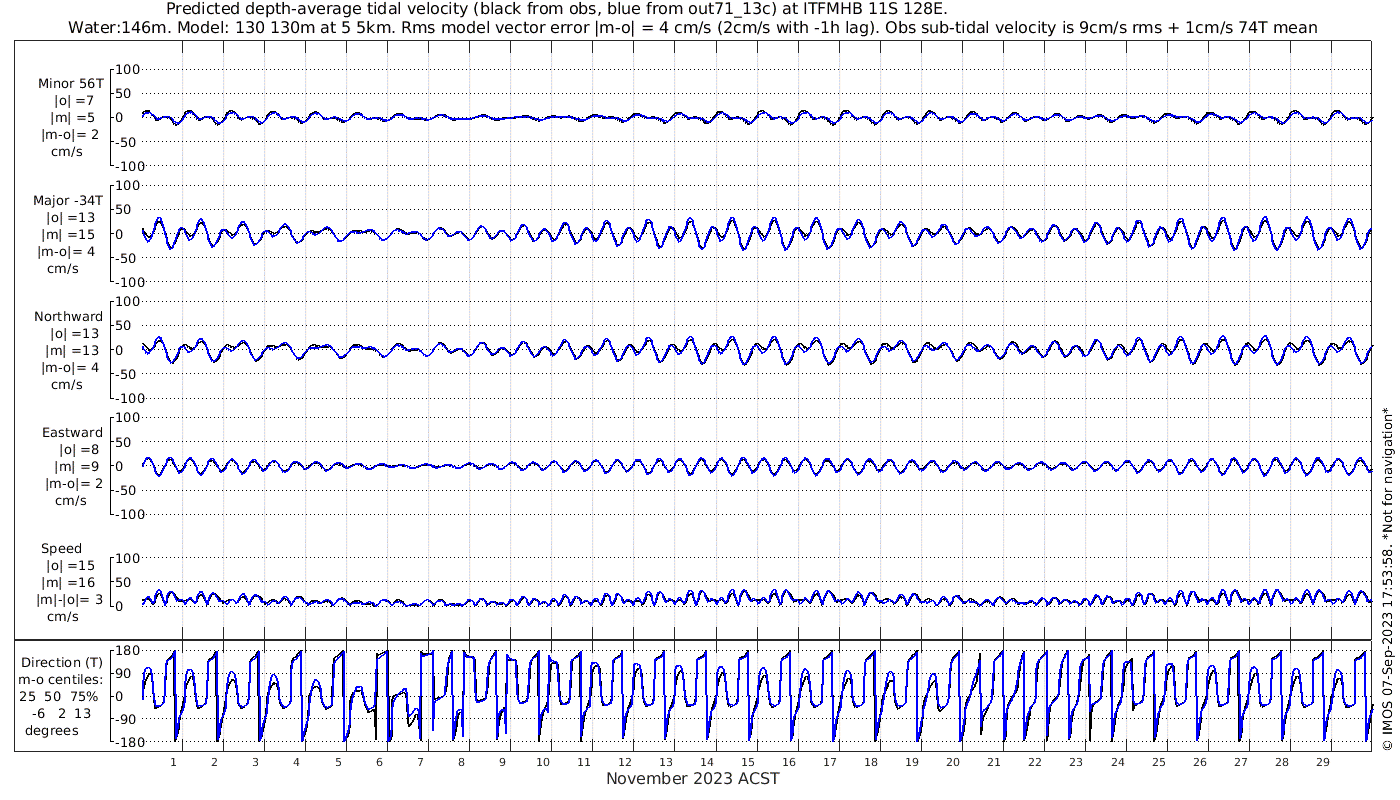Viewport: 1400px width, 800px height.
Task: Click '|m-o|= 4' in the Northward panel
Action: (69, 367)
